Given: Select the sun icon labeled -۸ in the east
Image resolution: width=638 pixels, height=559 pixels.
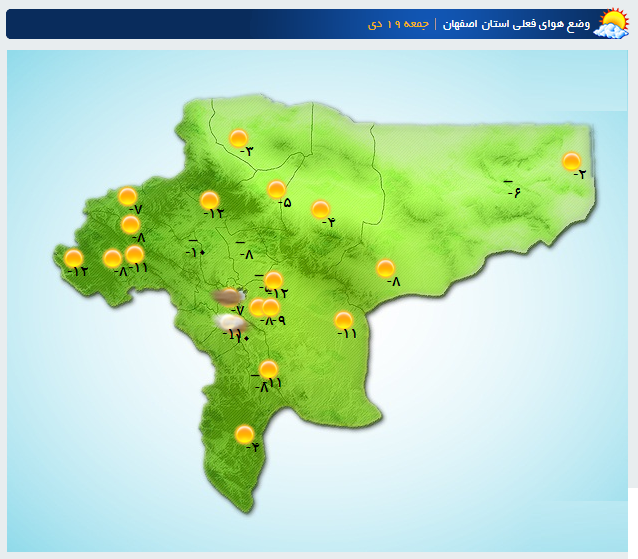Looking at the screenshot, I should 385,269.
